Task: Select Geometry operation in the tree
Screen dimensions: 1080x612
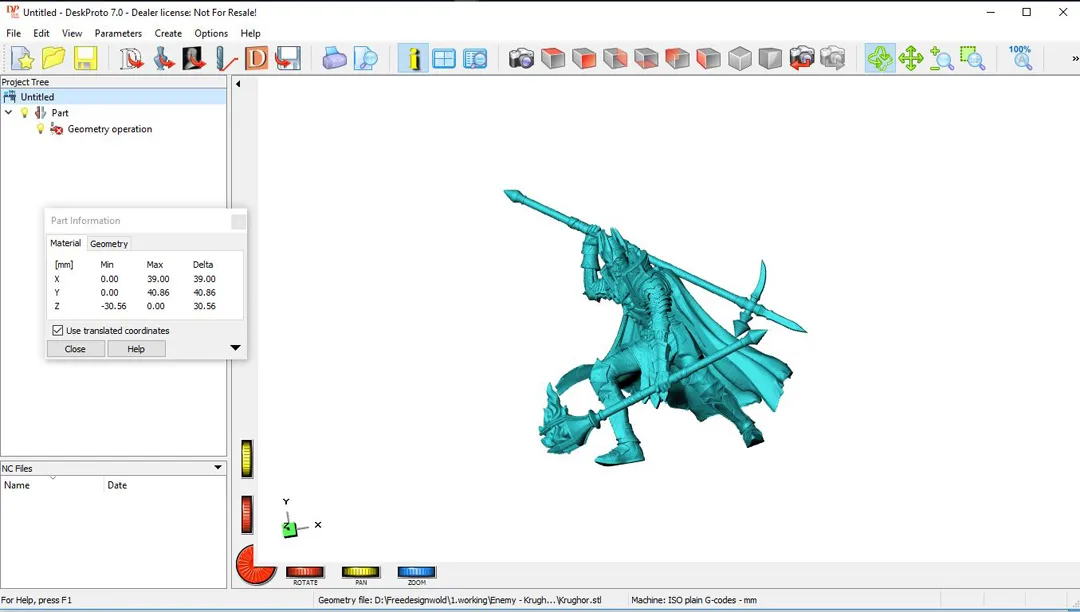Action: pyautogui.click(x=110, y=129)
